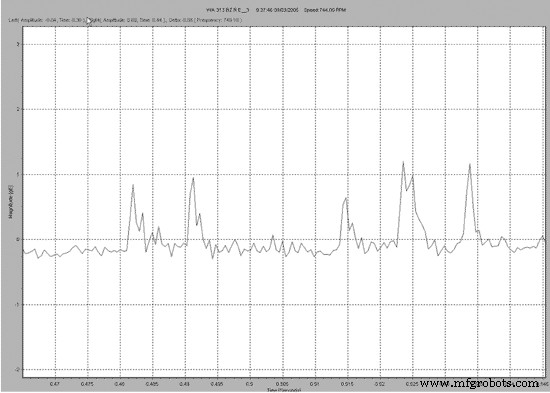The width and height of the screenshot is (550, 393).
Task: Click the Left cursor amplitude readout
Action: pyautogui.click(x=46, y=20)
